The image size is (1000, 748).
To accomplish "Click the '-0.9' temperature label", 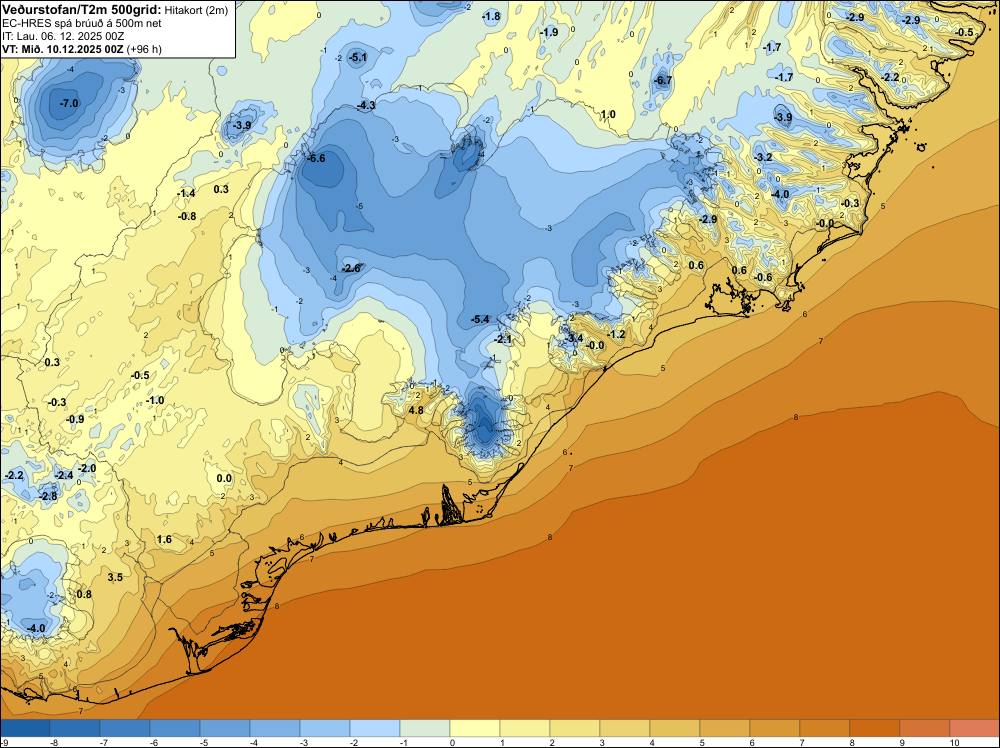I will click(75, 419).
